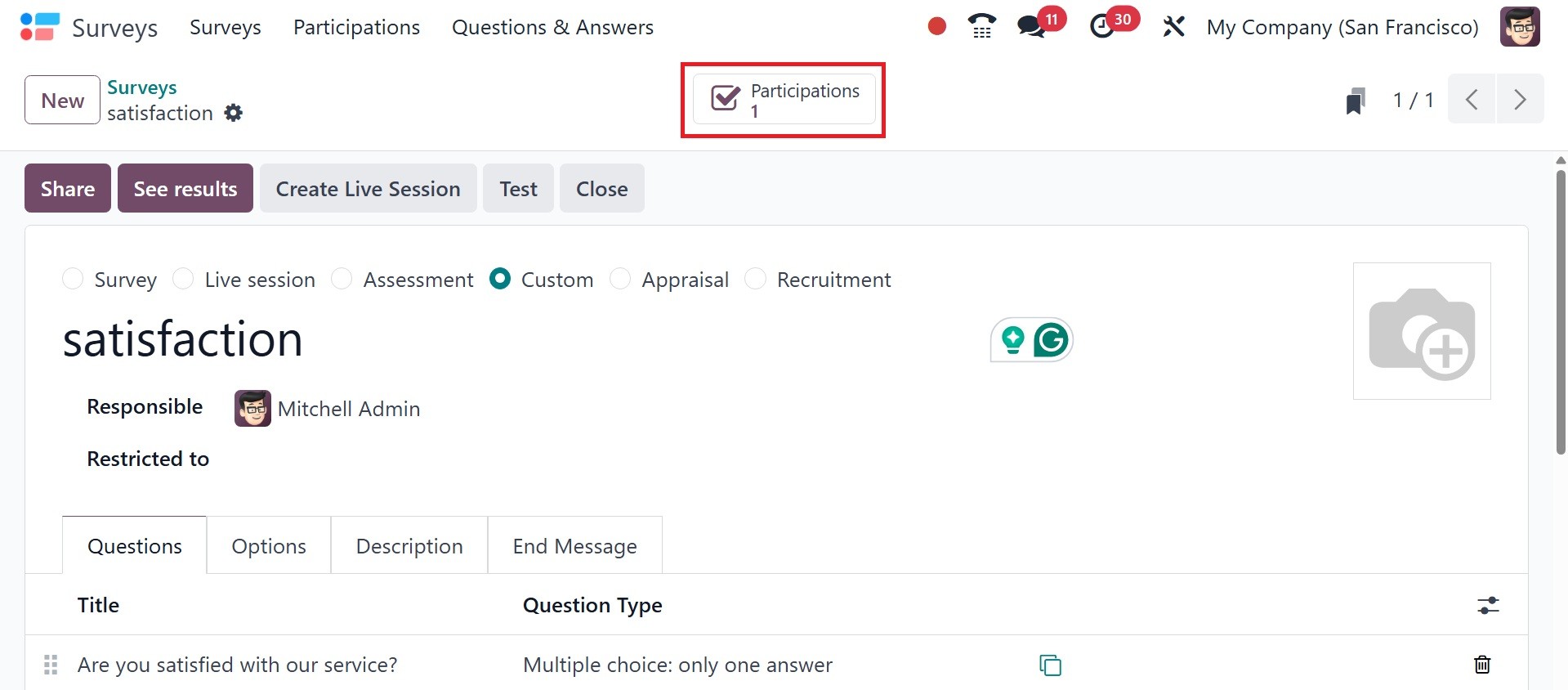Click the See results button
Image resolution: width=1568 pixels, height=690 pixels.
(185, 189)
